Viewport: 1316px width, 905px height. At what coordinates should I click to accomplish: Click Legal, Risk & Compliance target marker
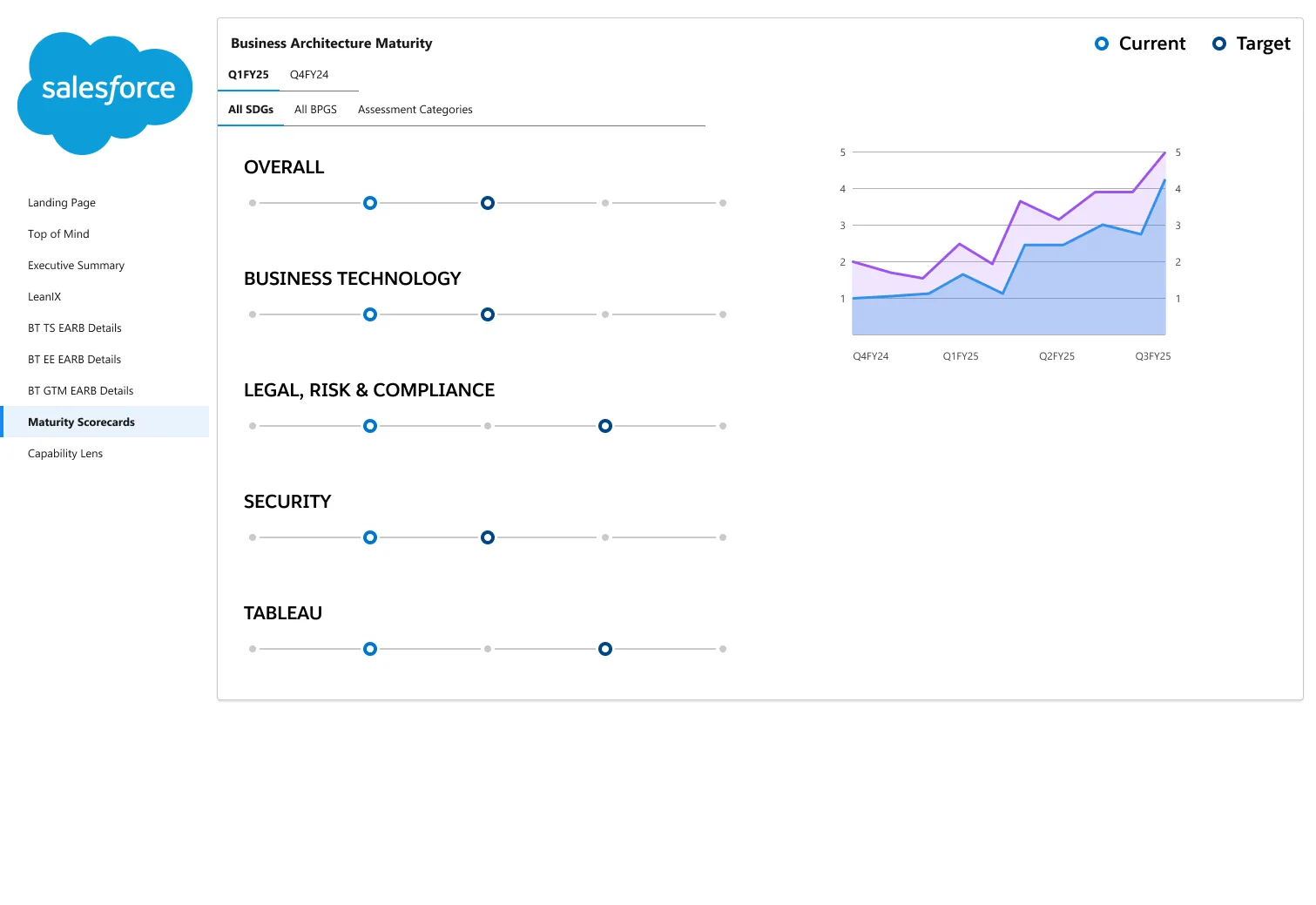[605, 426]
